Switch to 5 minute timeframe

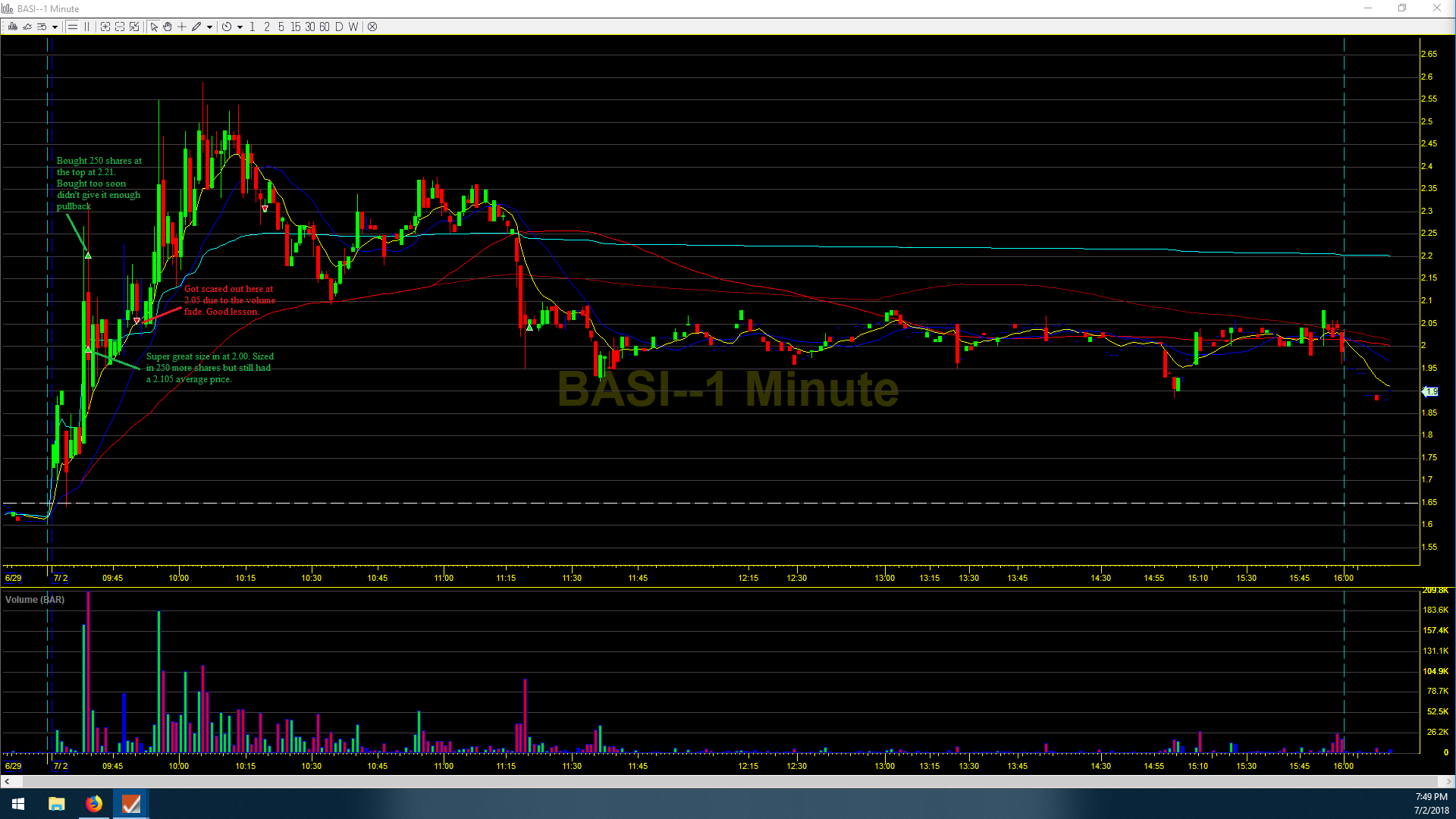coord(281,27)
